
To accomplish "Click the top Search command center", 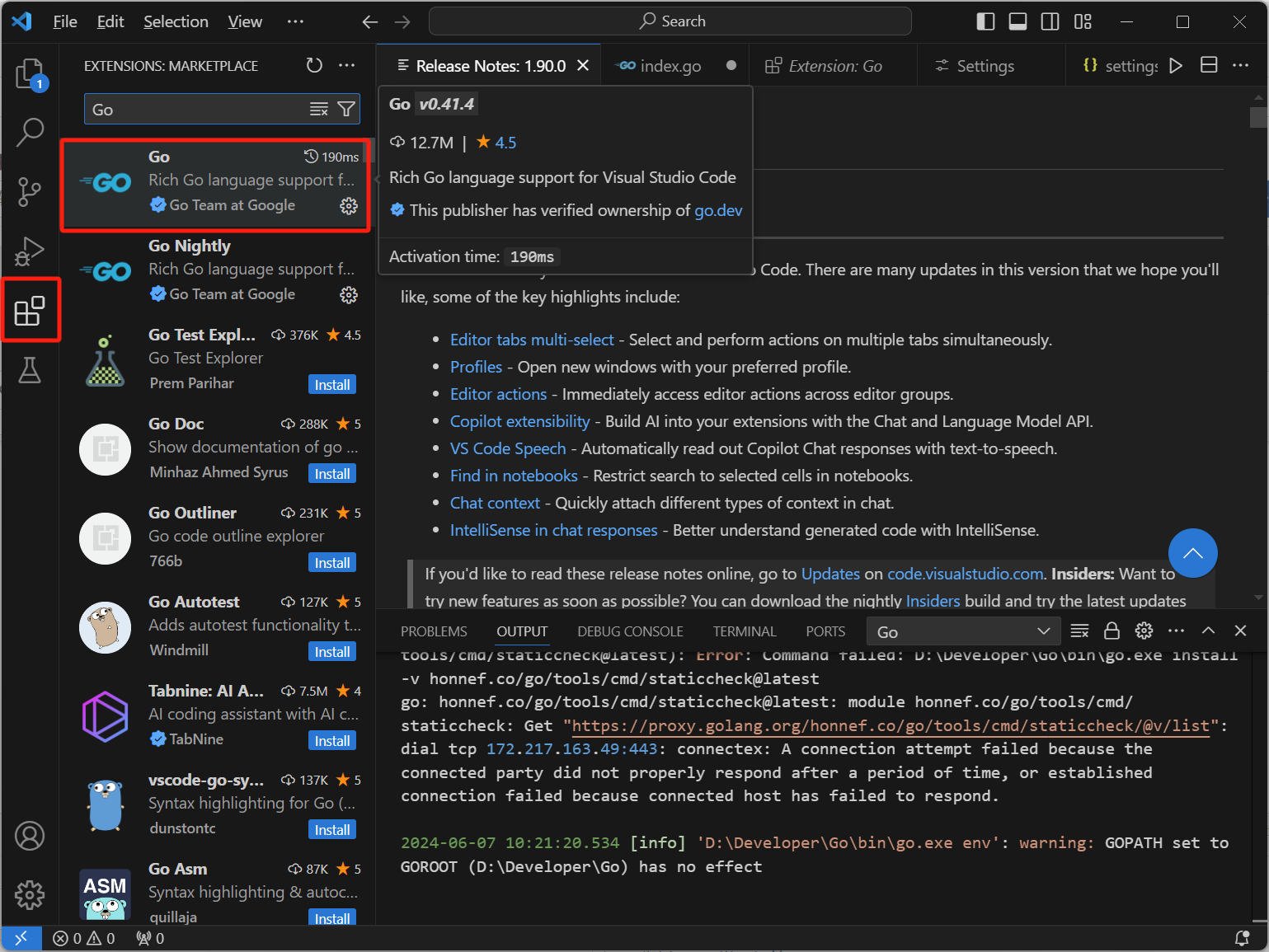I will coord(670,21).
